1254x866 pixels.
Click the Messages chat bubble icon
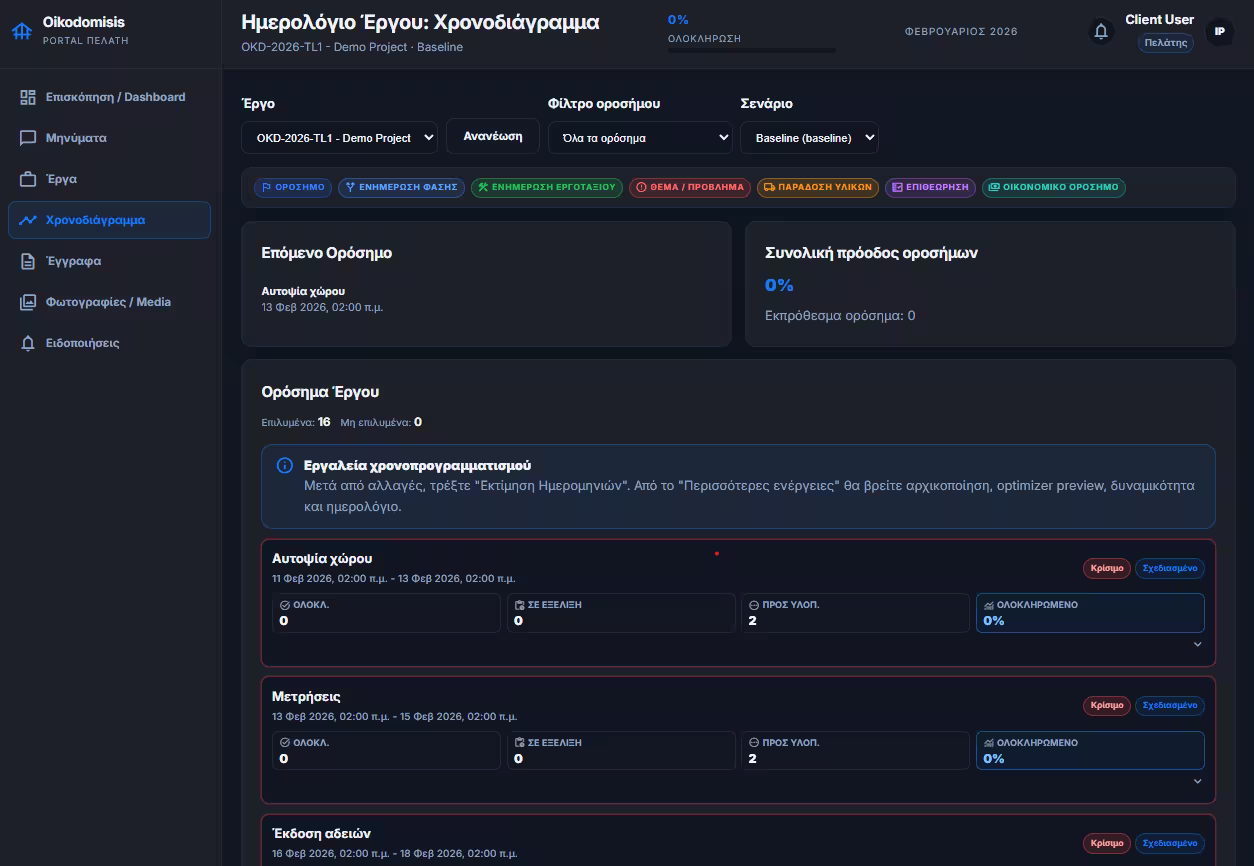(28, 138)
